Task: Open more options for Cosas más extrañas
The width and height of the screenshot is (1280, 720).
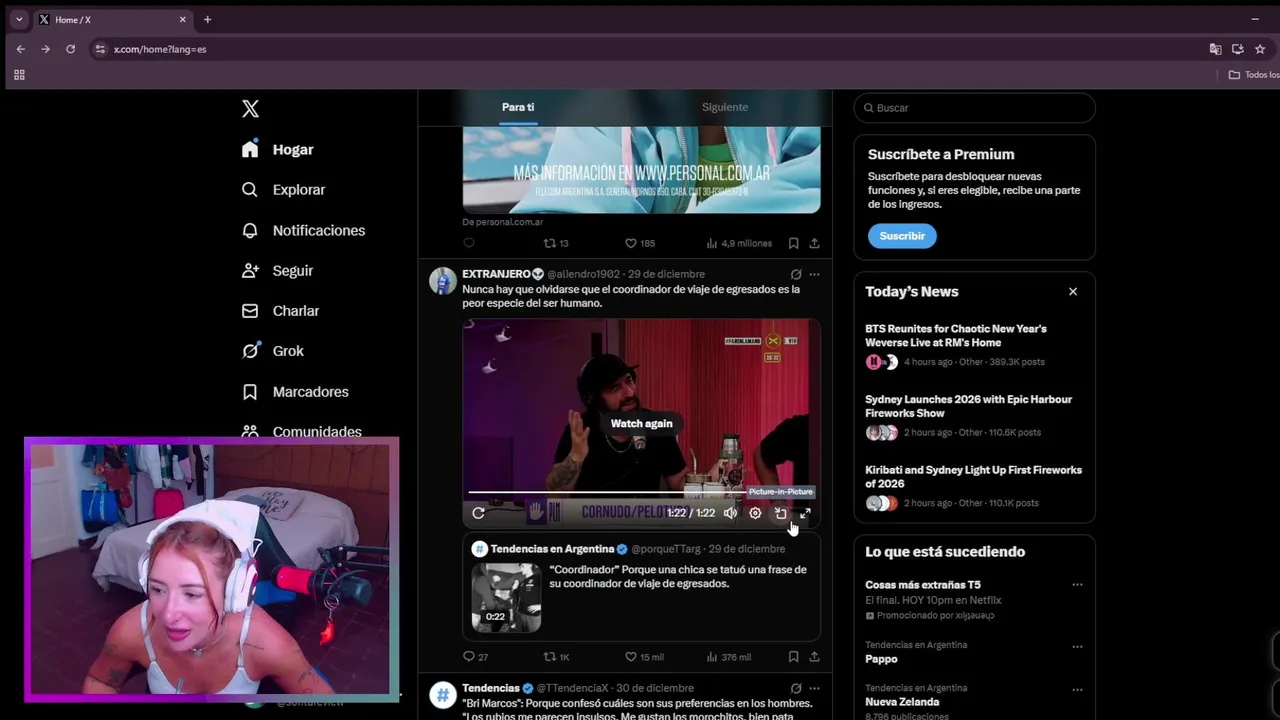Action: pyautogui.click(x=1077, y=585)
